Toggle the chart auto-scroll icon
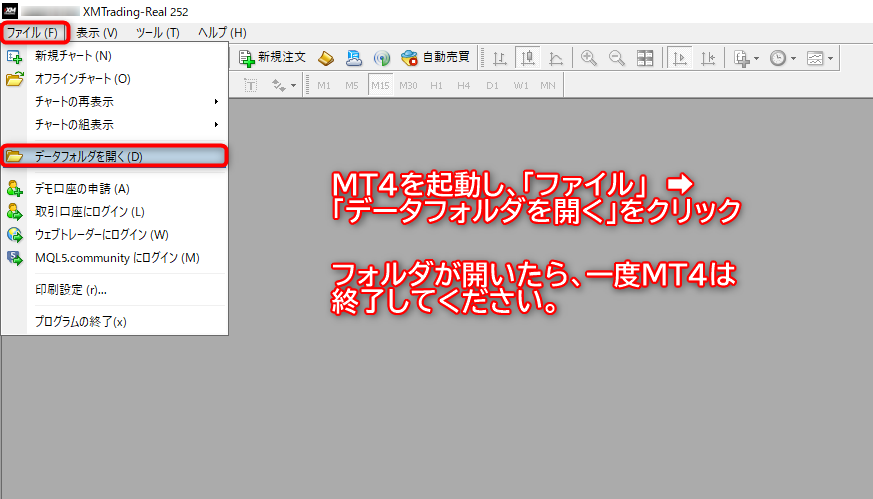Viewport: 873px width, 499px height. coord(680,58)
